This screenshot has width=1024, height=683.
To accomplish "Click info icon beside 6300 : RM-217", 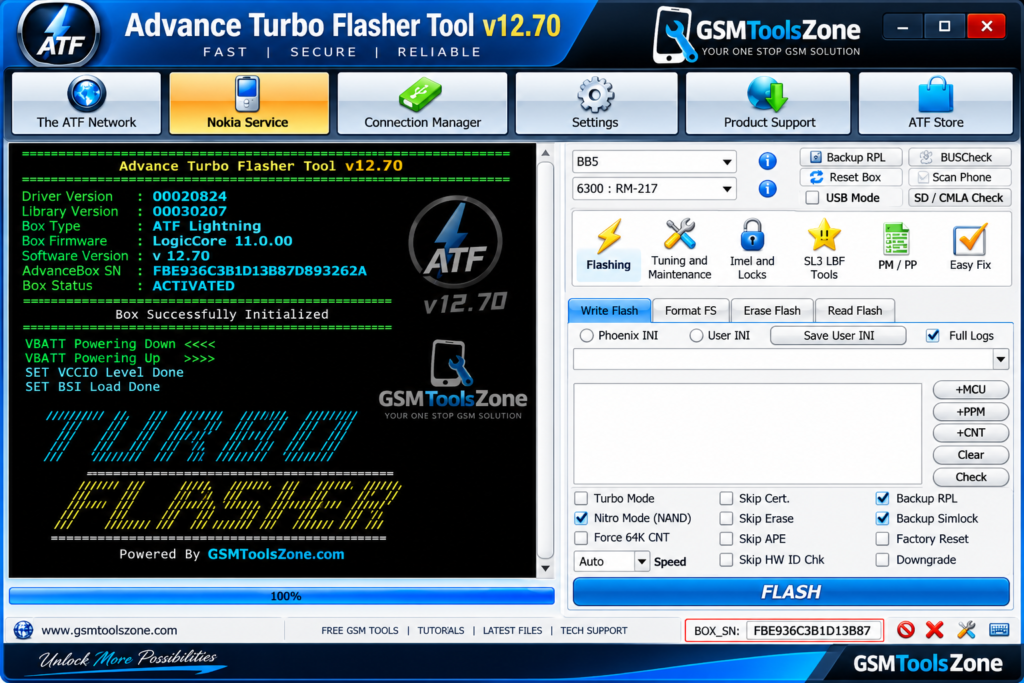I will click(x=767, y=189).
